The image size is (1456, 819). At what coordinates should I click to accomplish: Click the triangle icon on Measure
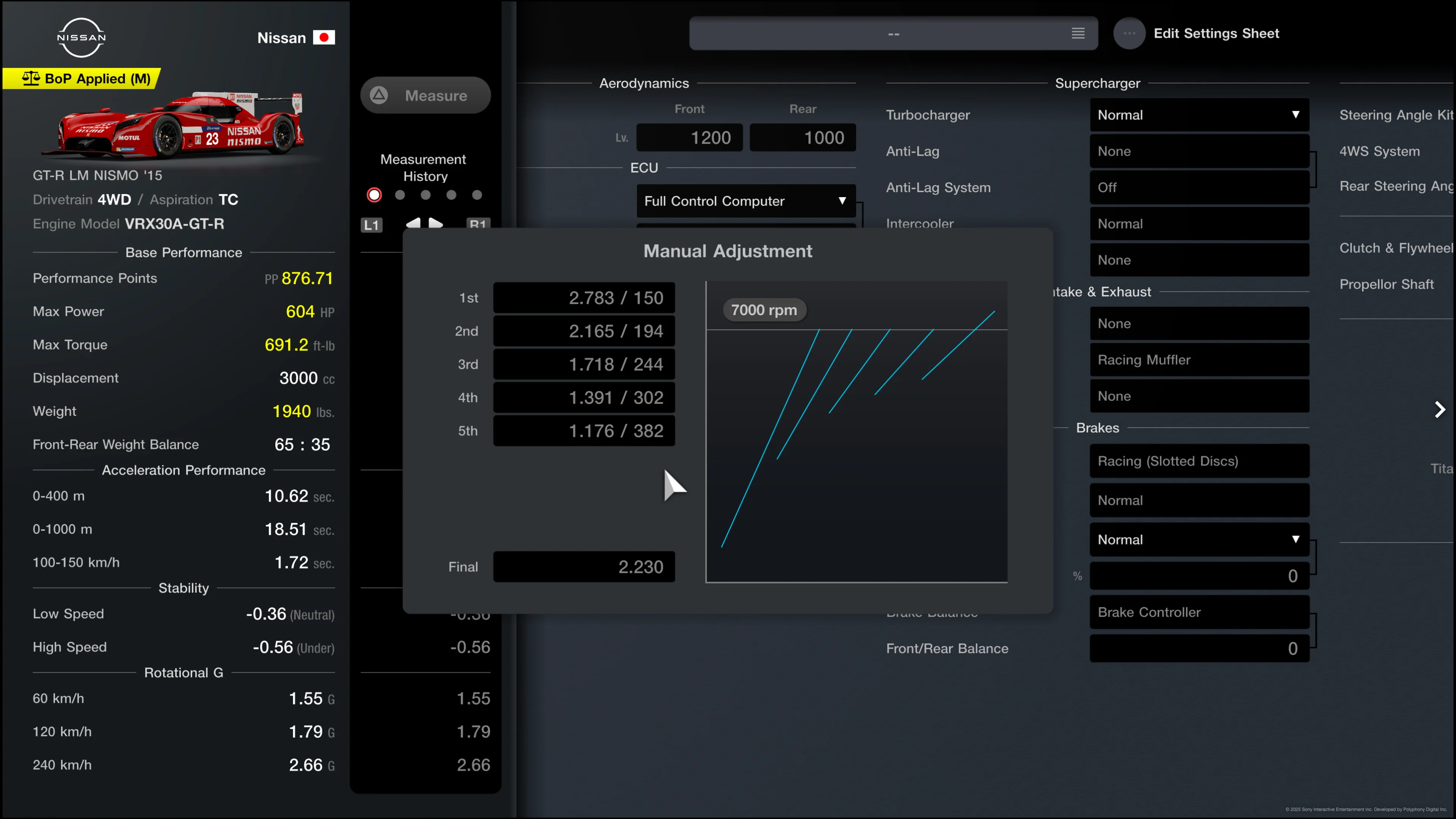click(379, 95)
